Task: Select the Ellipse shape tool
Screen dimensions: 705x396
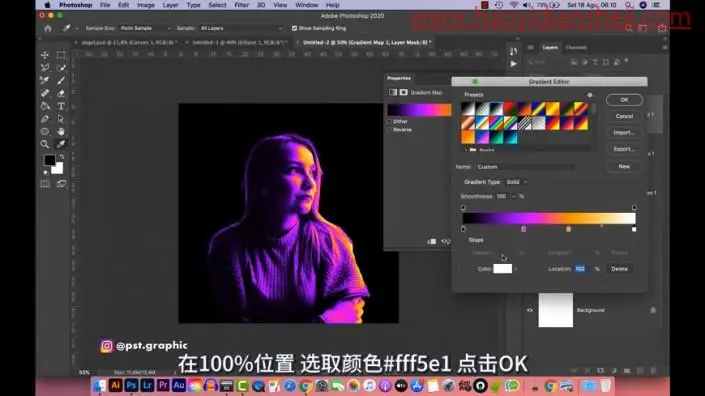Action: 45,132
